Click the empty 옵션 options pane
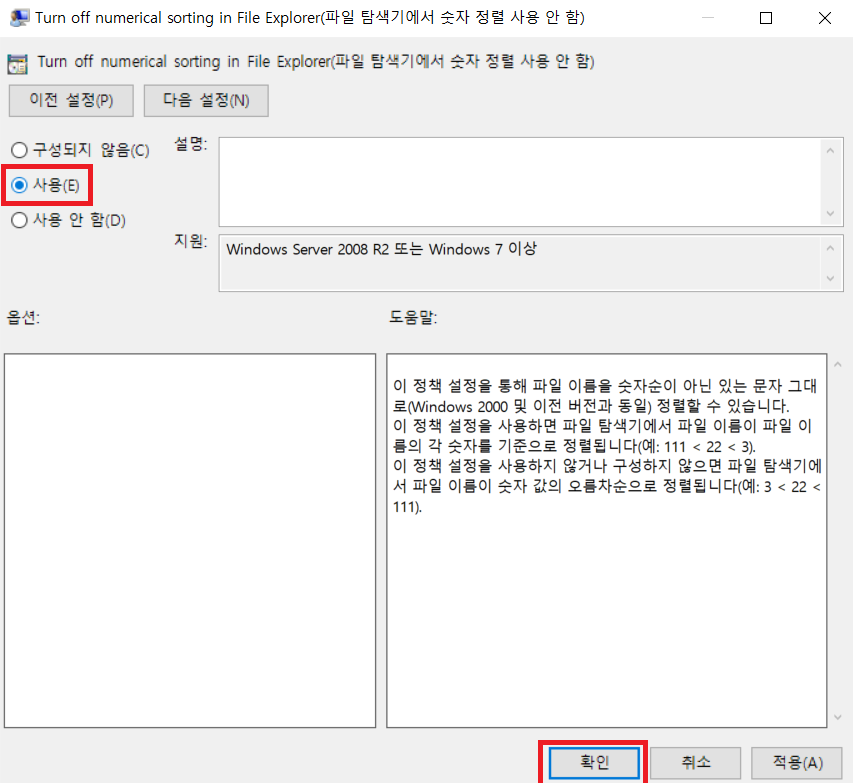The height and width of the screenshot is (783, 853). click(190, 540)
